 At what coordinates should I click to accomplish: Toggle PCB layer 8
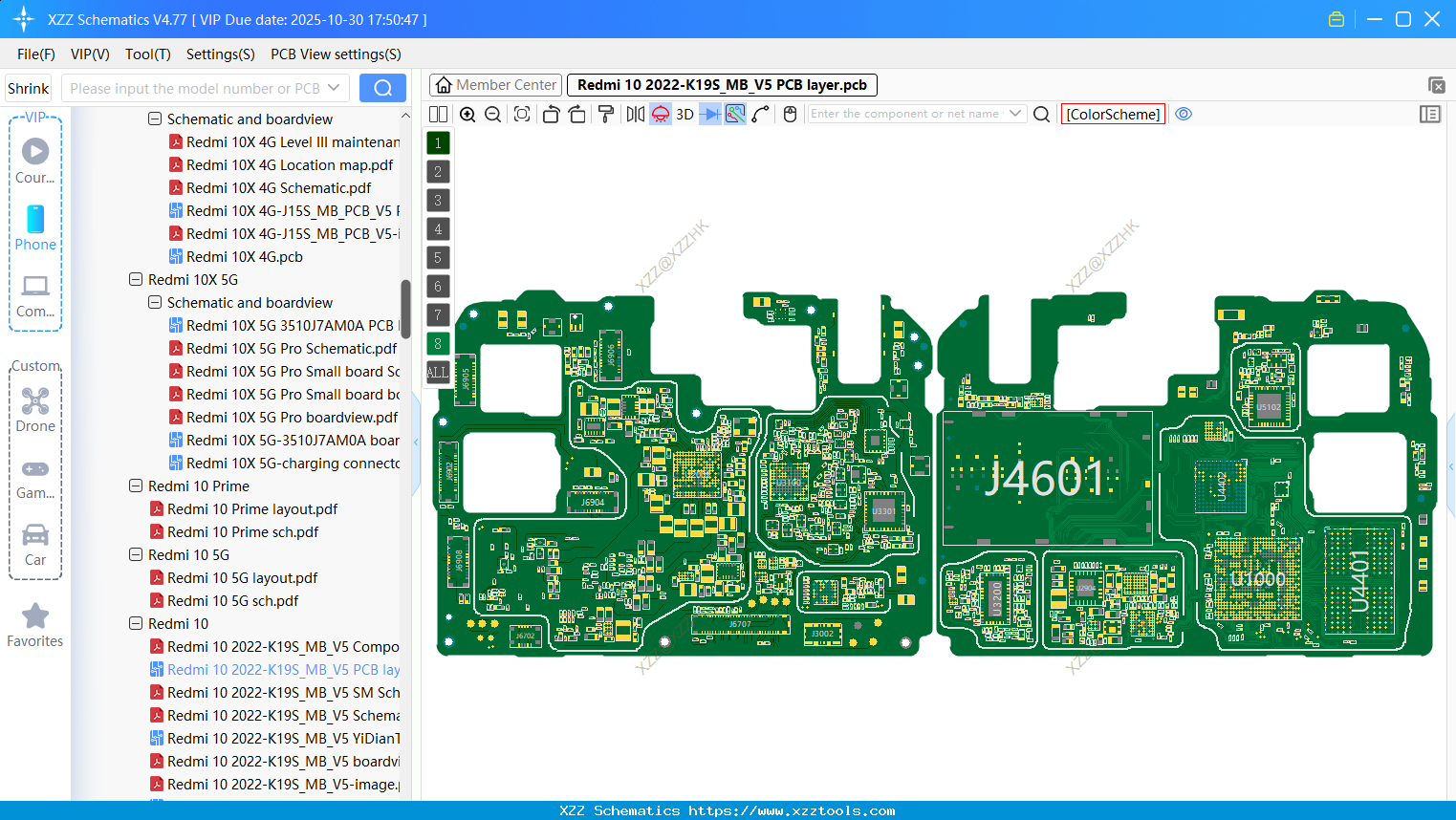(438, 344)
